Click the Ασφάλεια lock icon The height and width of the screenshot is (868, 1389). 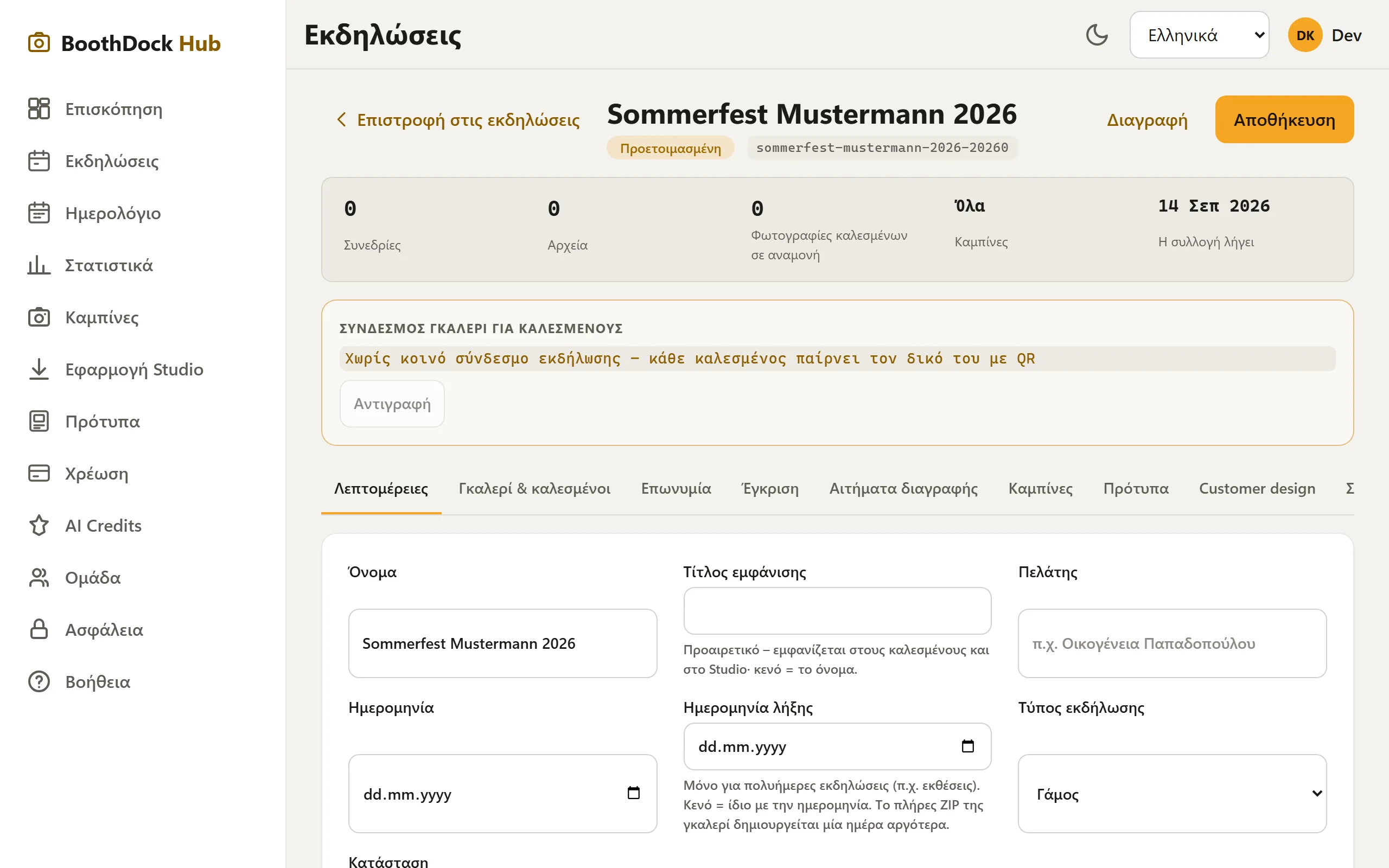coord(39,629)
